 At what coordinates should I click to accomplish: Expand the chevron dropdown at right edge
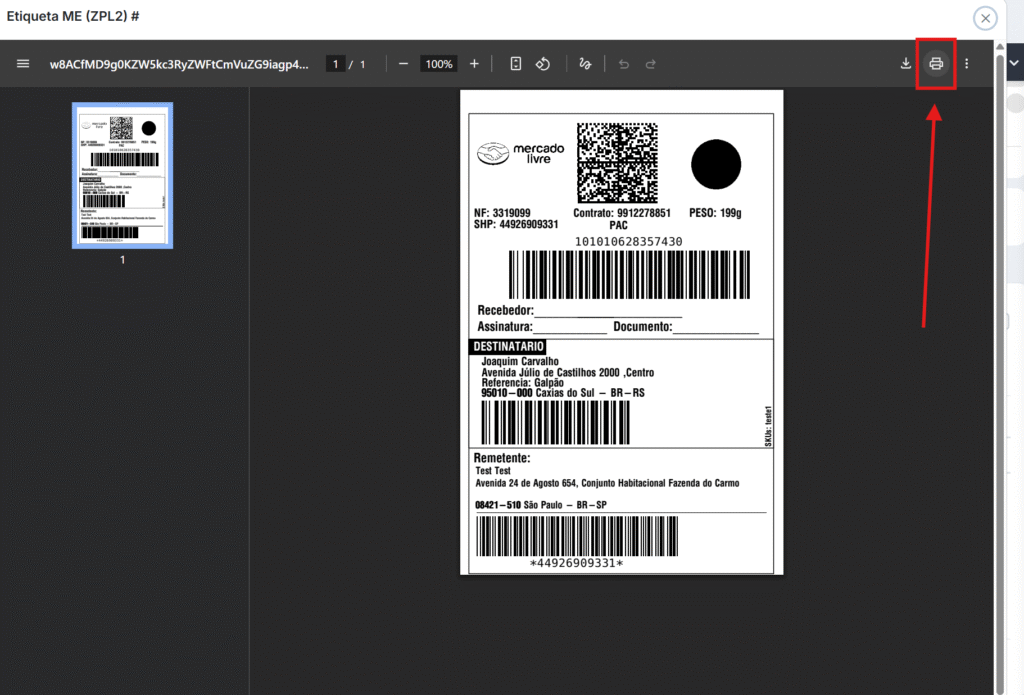point(1014,62)
